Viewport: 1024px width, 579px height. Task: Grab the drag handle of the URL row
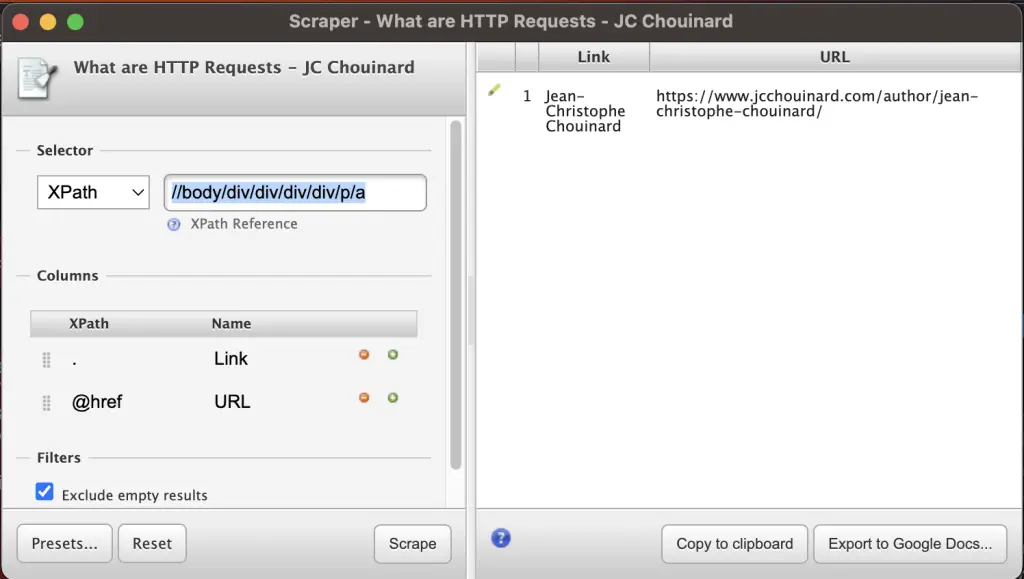coord(46,403)
